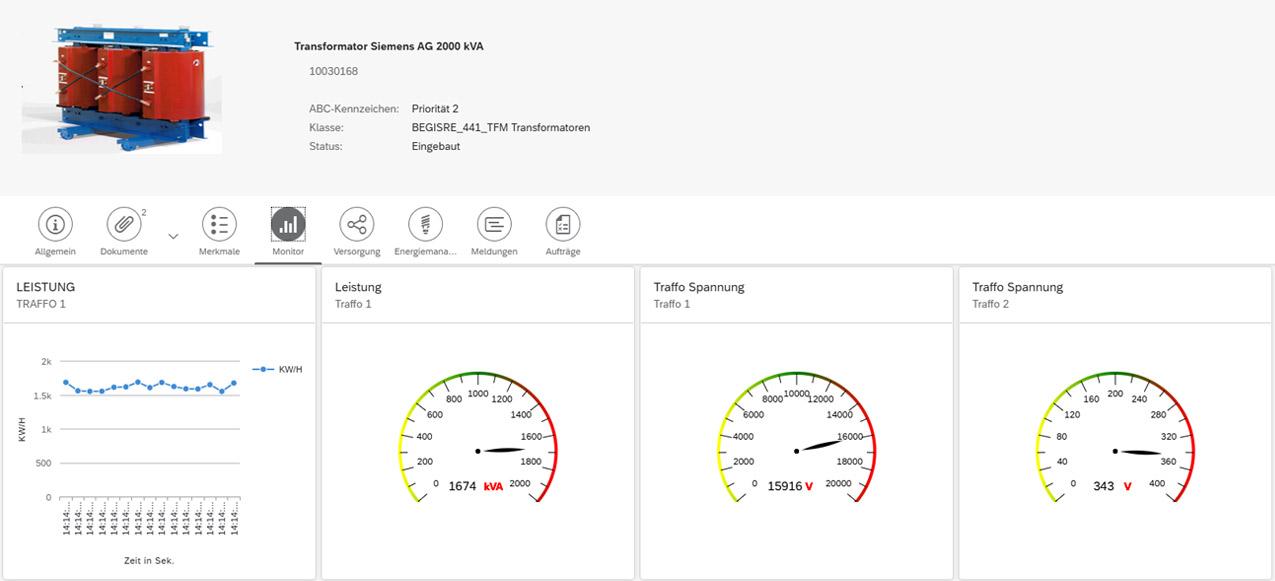Select the Monitor tab label
Image resolution: width=1275 pixels, height=581 pixels.
pyautogui.click(x=288, y=252)
